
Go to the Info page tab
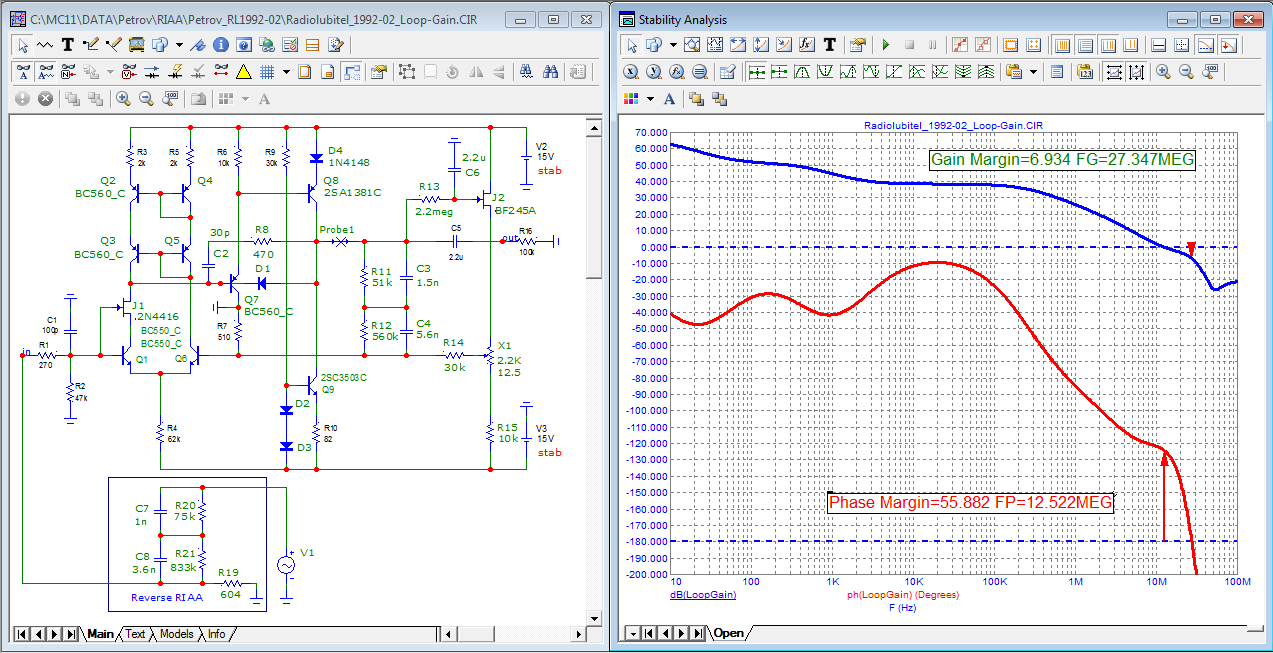(216, 634)
